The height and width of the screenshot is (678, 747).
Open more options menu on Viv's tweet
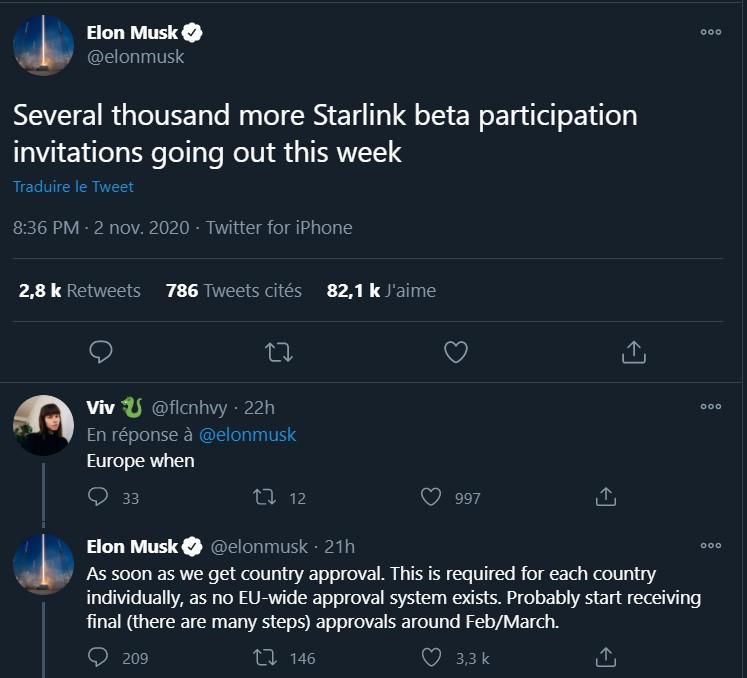[711, 406]
